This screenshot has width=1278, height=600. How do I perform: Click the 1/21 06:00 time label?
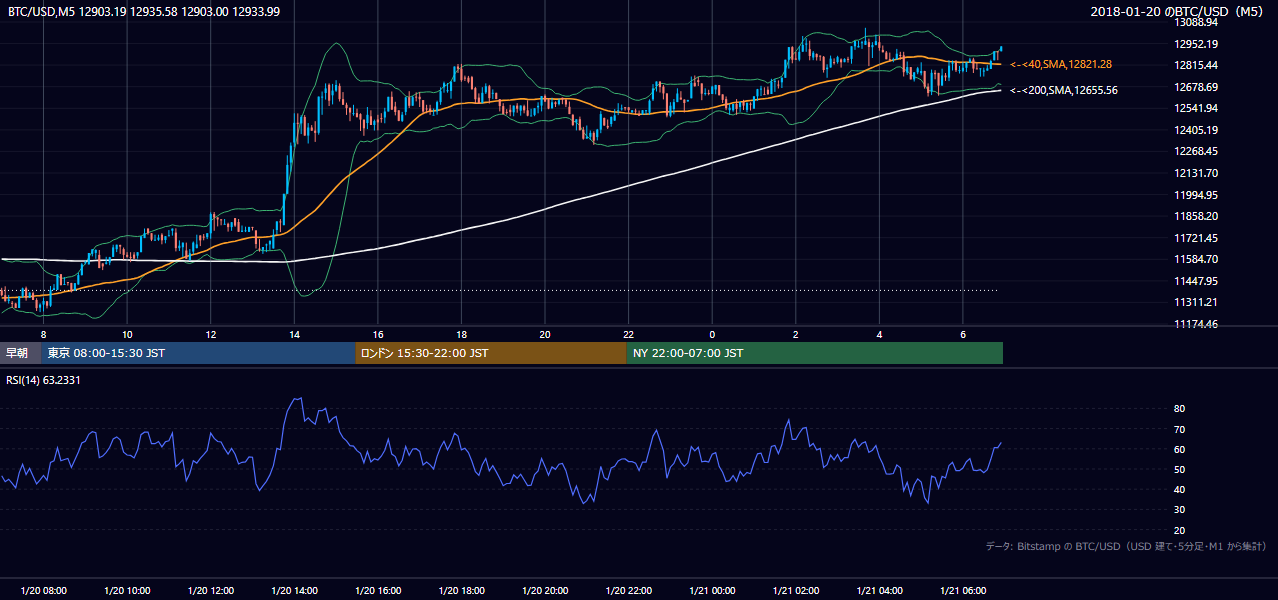pyautogui.click(x=963, y=591)
